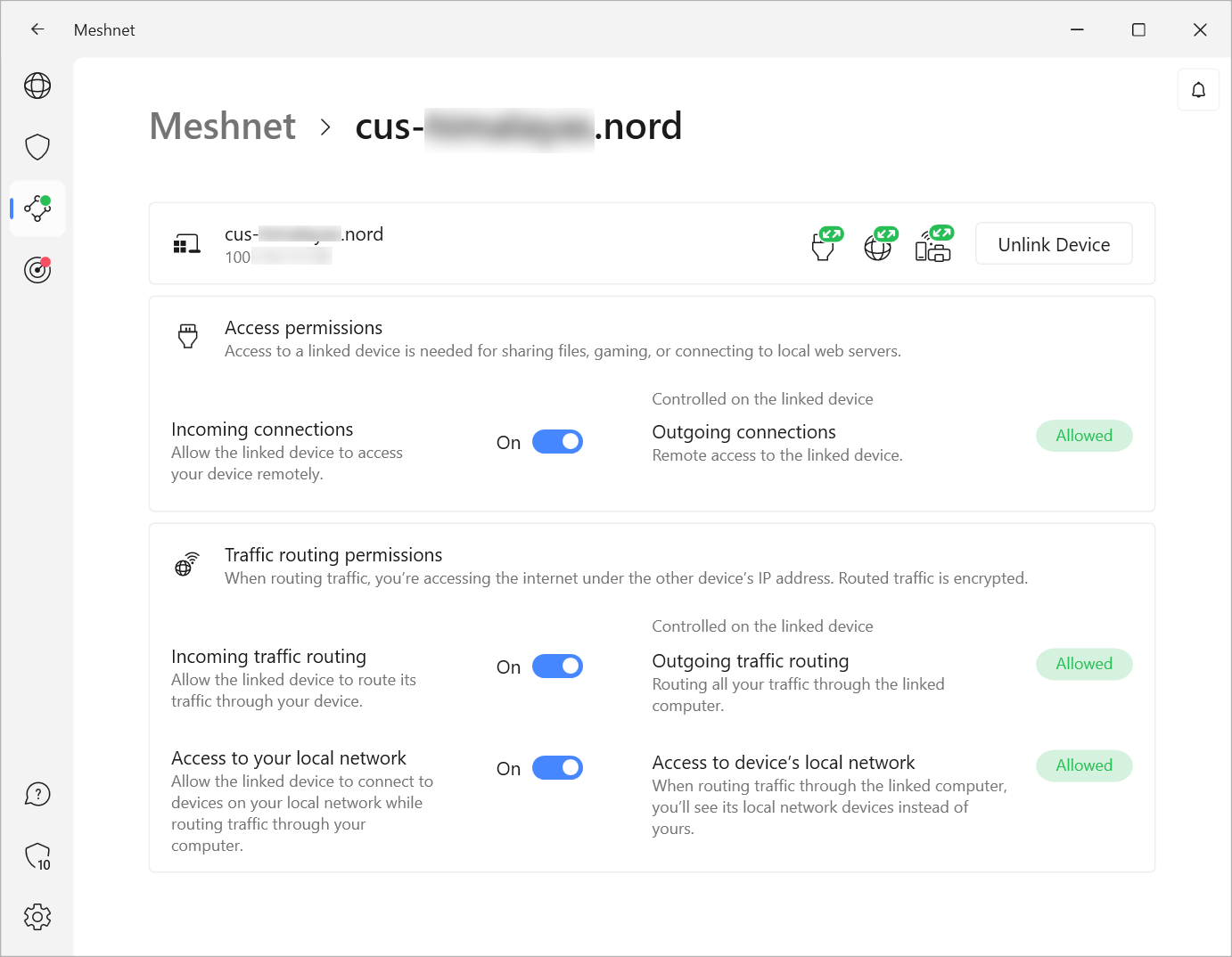
Task: Open settings gear icon in sidebar
Action: point(37,917)
